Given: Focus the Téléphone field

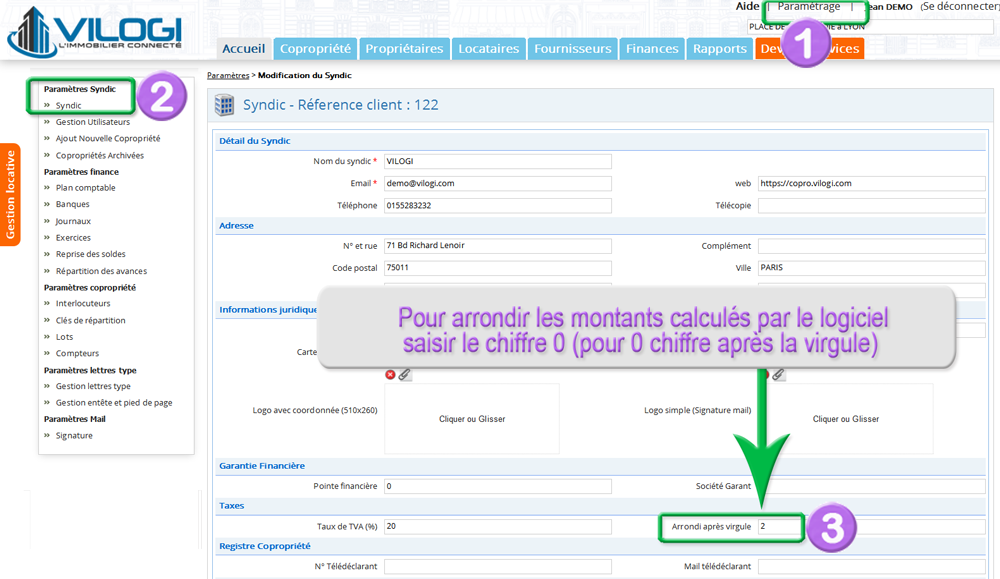Looking at the screenshot, I should point(497,205).
